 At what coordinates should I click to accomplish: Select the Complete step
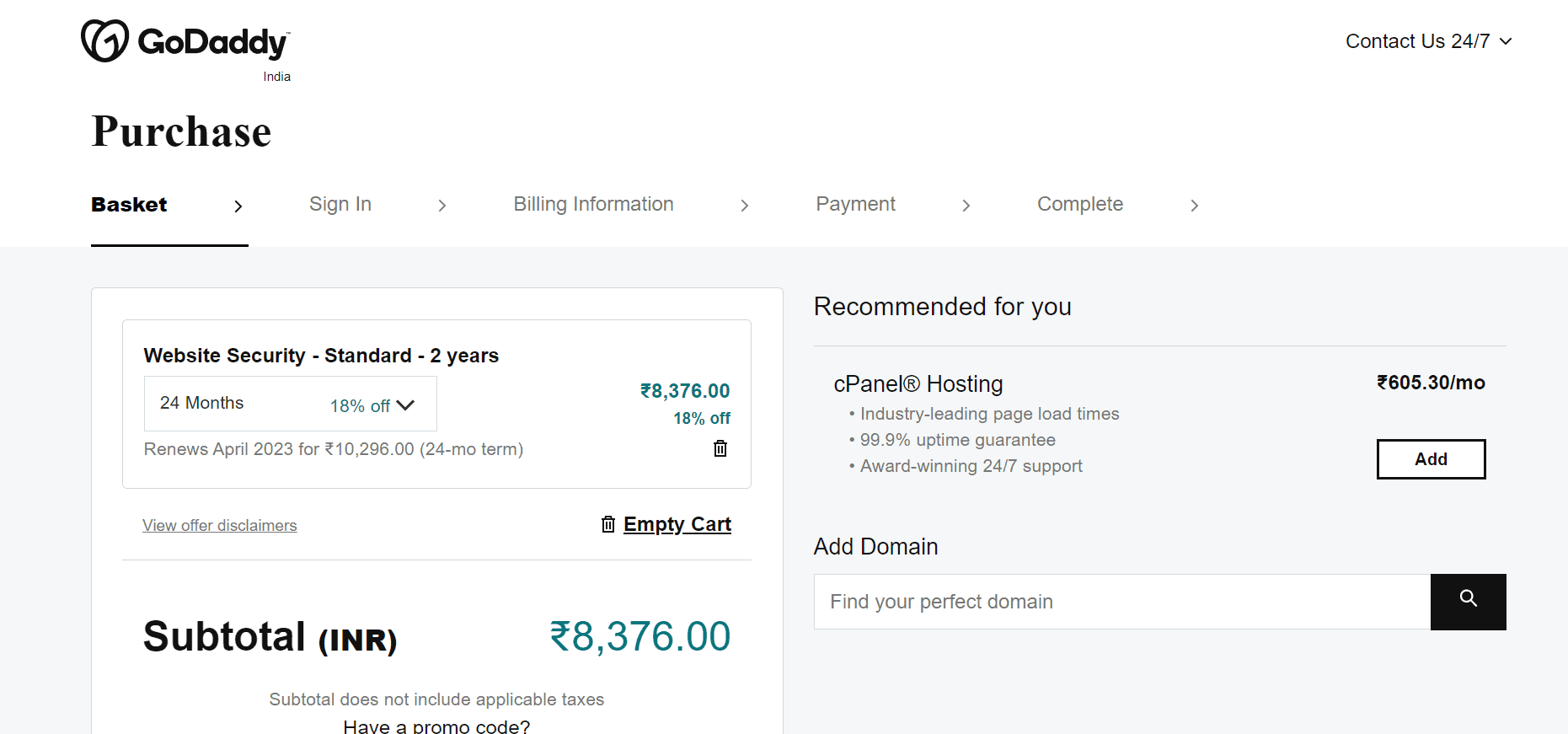point(1080,205)
